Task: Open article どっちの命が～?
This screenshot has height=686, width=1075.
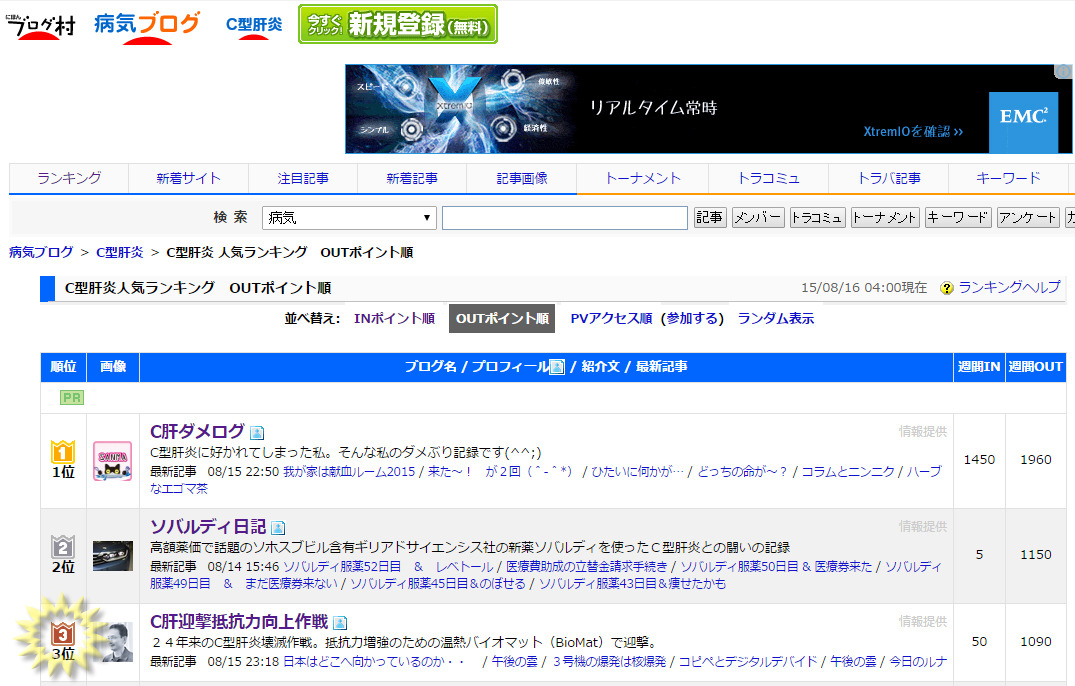Action: [742, 471]
